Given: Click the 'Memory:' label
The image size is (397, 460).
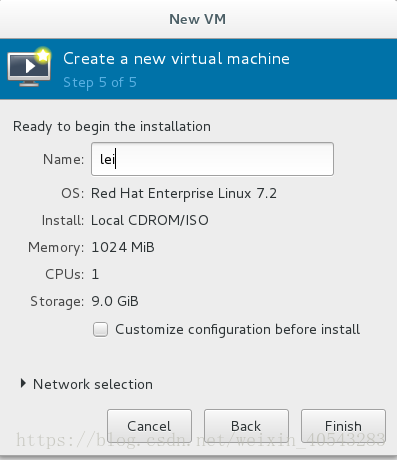Looking at the screenshot, I should tap(56, 248).
